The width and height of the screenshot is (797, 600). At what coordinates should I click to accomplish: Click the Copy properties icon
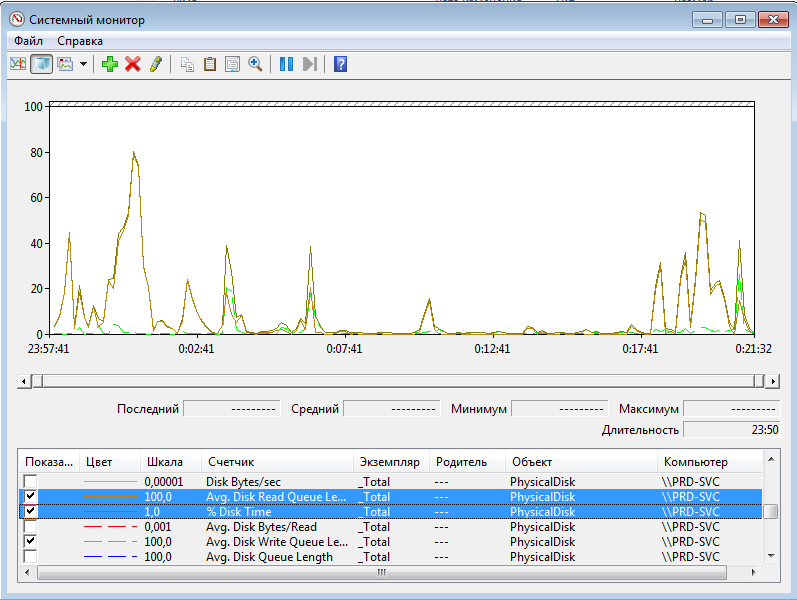[x=187, y=64]
